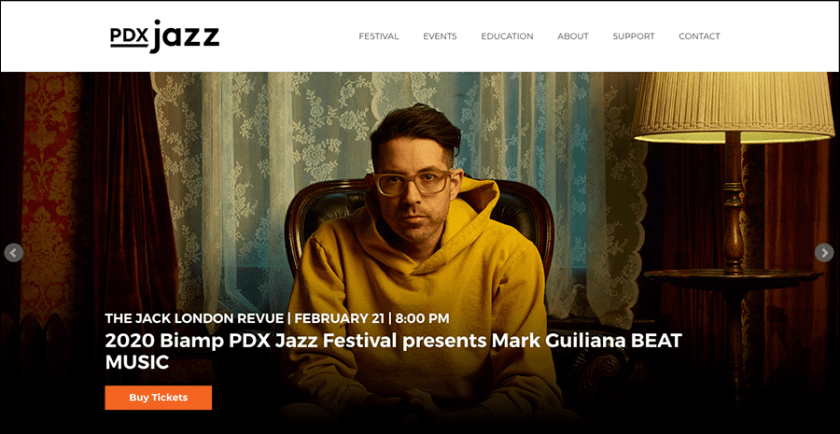
Task: Open the Mark Guiliana BEAT MUSIC headline
Action: click(x=394, y=351)
